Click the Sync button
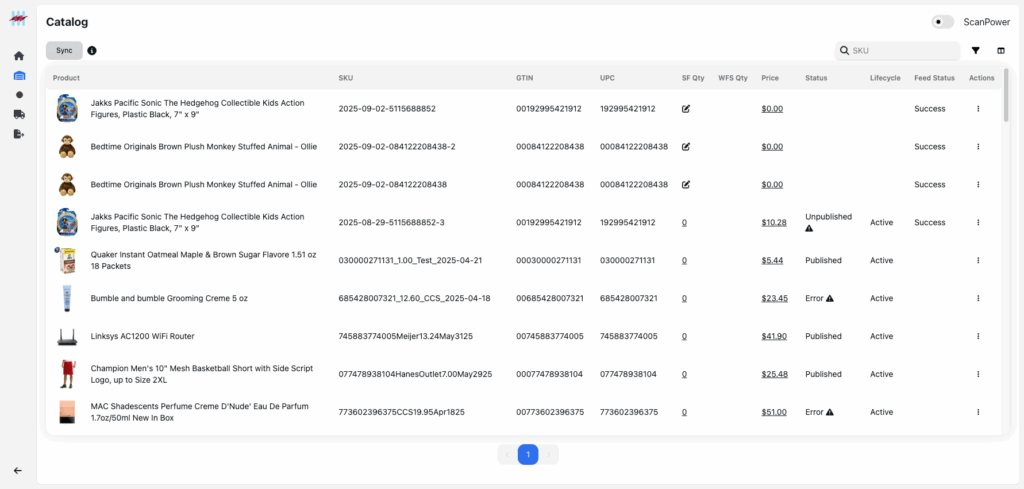Screen dimensions: 1024x489 [64, 50]
